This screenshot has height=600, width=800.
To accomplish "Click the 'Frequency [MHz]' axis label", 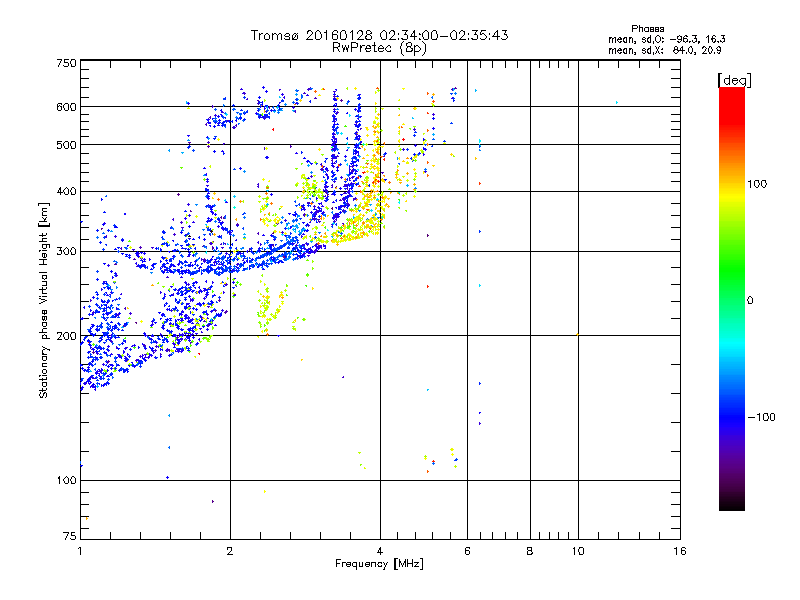I will point(379,564).
